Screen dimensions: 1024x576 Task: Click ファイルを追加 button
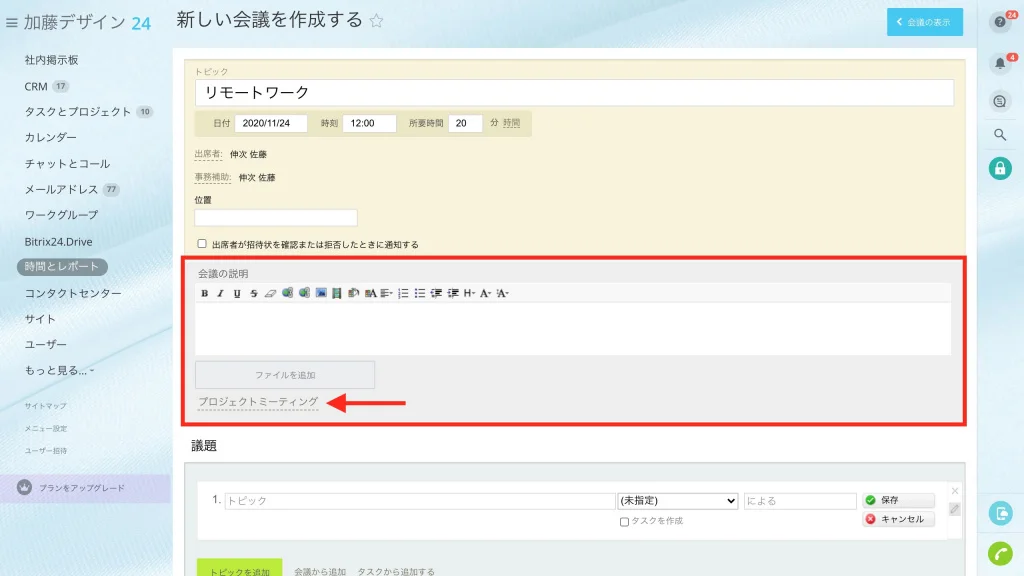[x=285, y=375]
